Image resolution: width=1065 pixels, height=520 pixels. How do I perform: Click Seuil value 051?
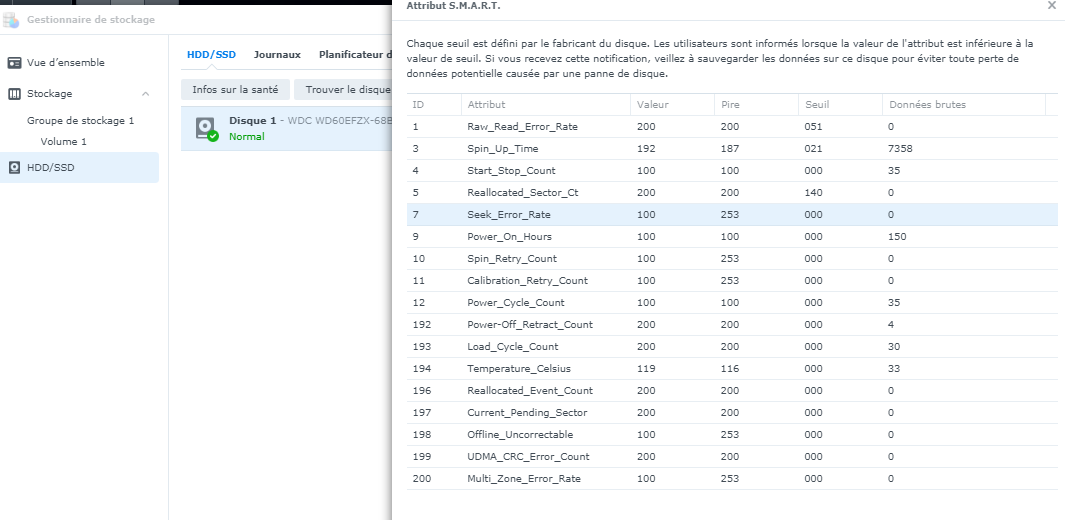[x=813, y=127]
